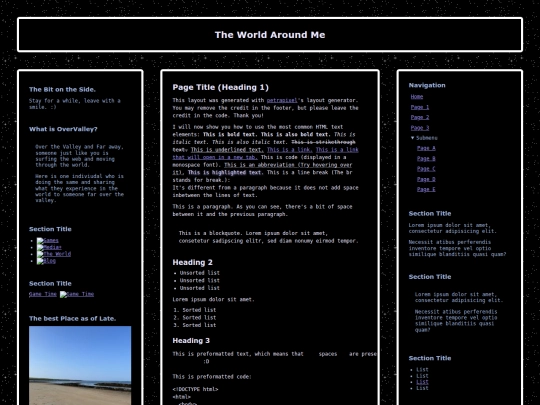The height and width of the screenshot is (405, 540).
Task: Click the site title "The World Around Me"
Action: (270, 35)
